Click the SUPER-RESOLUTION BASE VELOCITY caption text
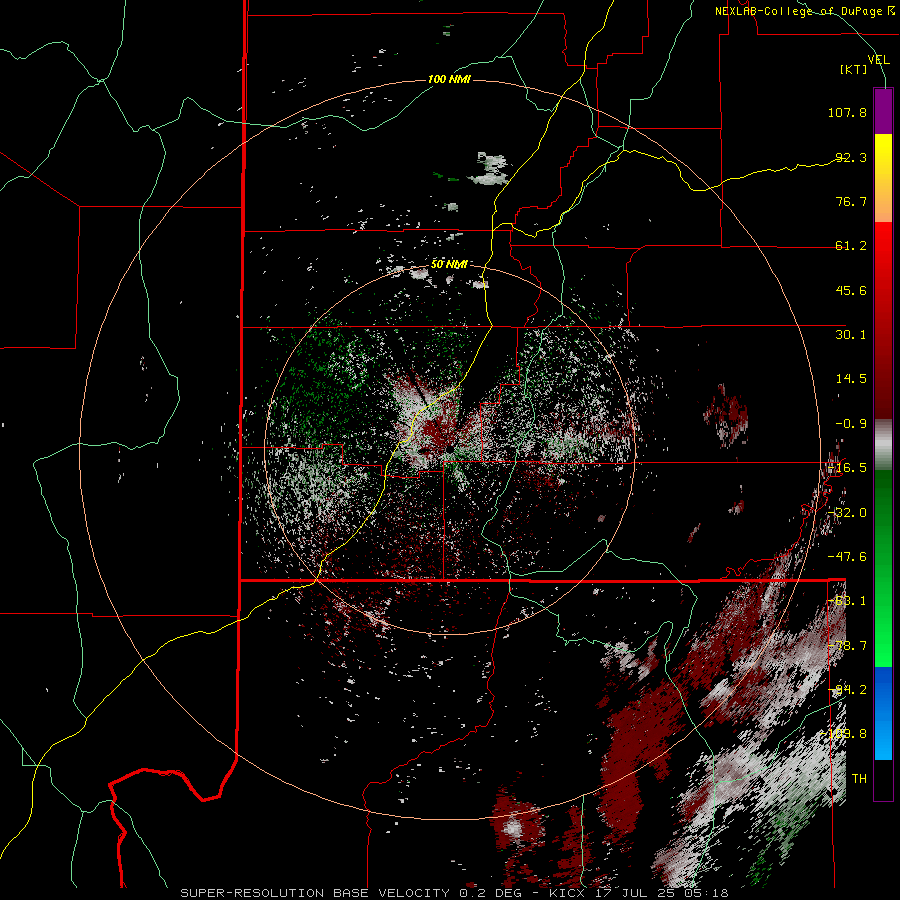Image resolution: width=900 pixels, height=900 pixels. pyautogui.click(x=315, y=893)
